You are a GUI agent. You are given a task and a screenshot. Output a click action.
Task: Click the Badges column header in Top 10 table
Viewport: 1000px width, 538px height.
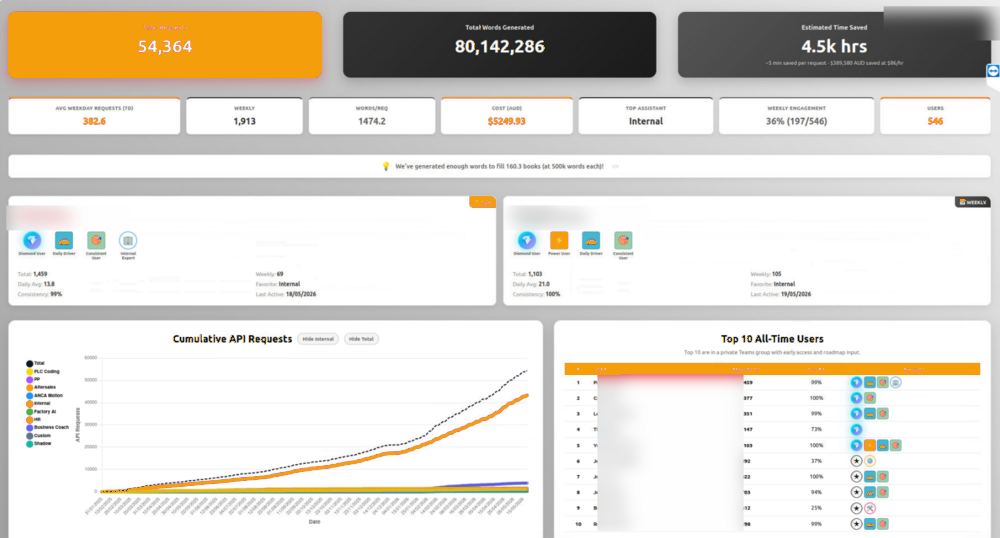[x=914, y=369]
